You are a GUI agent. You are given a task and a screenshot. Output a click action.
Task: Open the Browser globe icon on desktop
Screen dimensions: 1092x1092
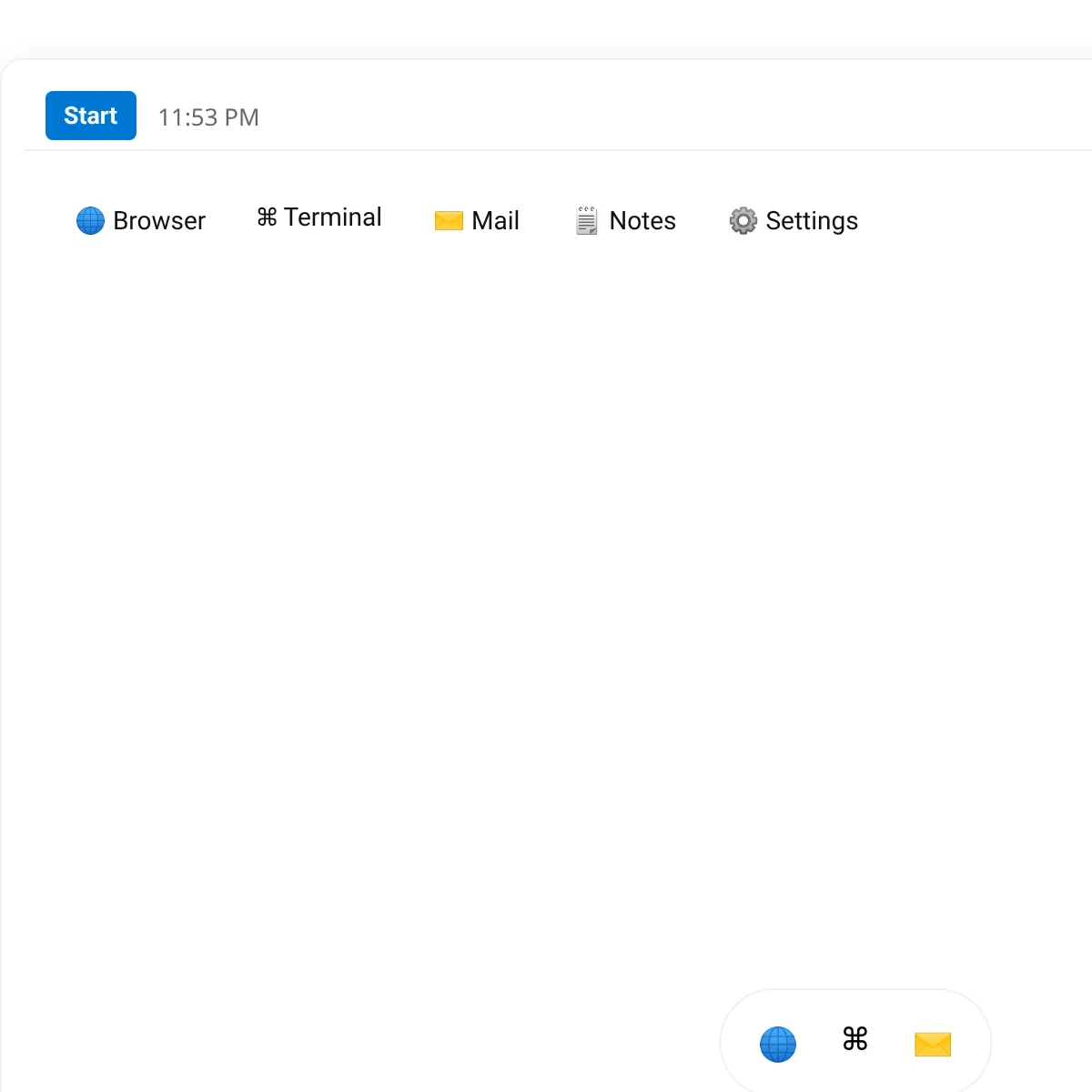(90, 220)
